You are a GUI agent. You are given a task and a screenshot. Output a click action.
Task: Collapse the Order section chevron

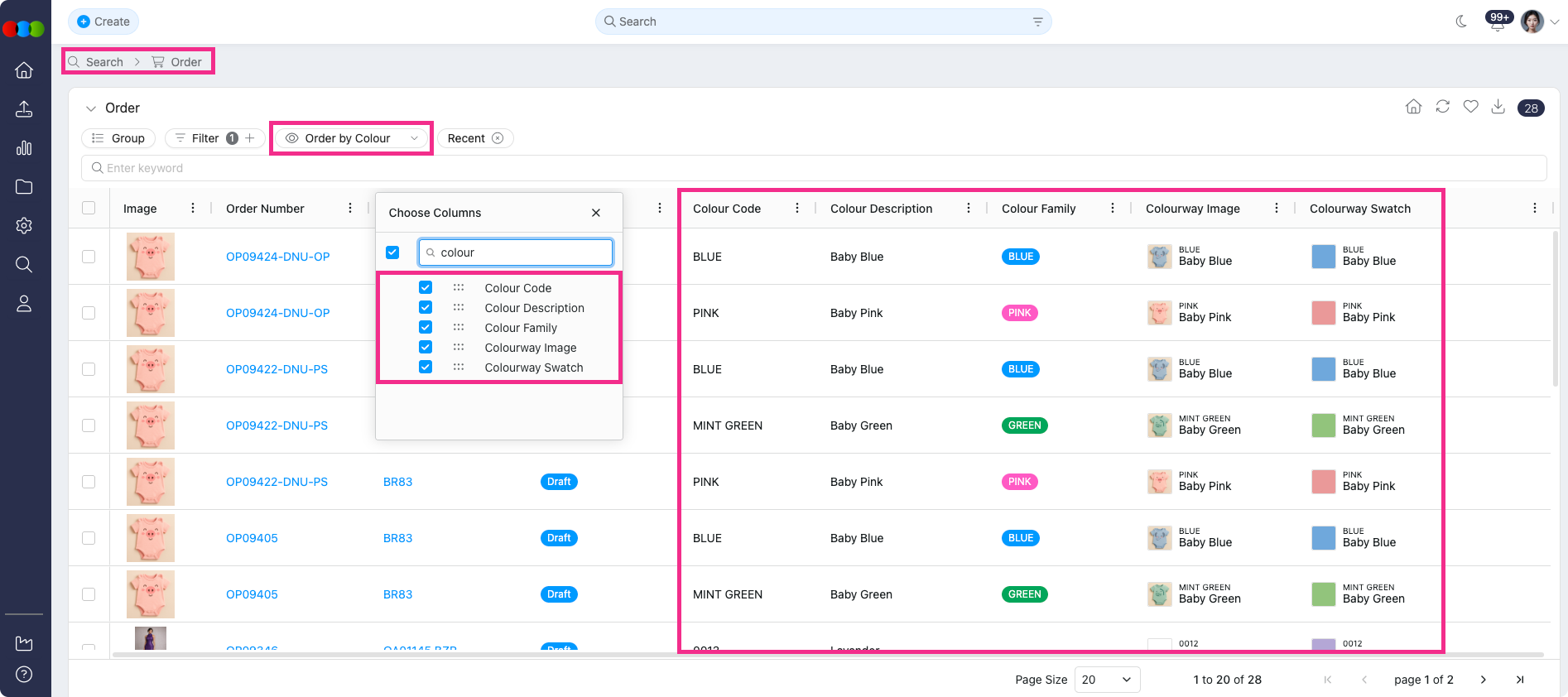tap(91, 108)
